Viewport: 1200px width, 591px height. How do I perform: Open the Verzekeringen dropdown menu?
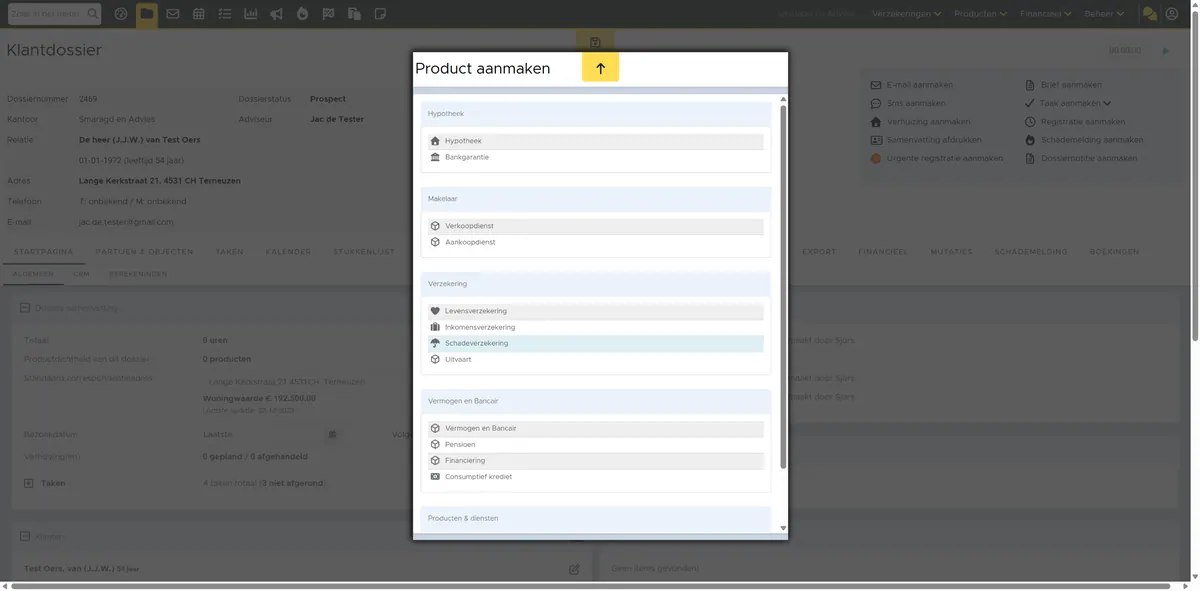coord(907,14)
